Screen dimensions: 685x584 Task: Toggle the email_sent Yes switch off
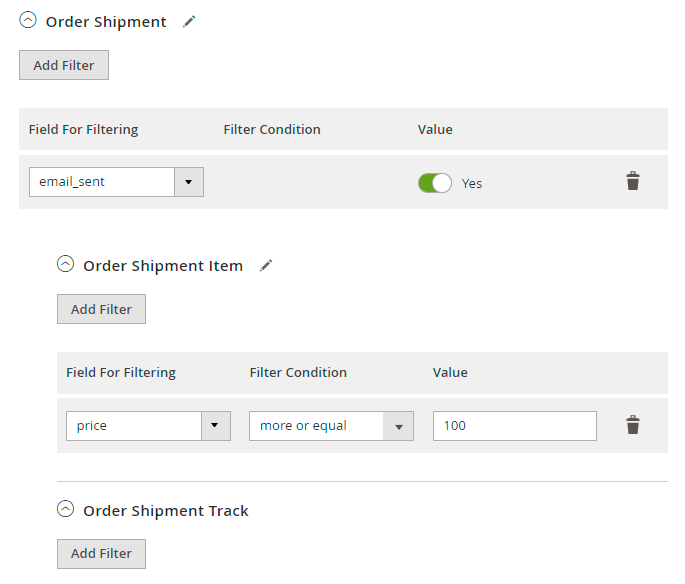click(435, 183)
